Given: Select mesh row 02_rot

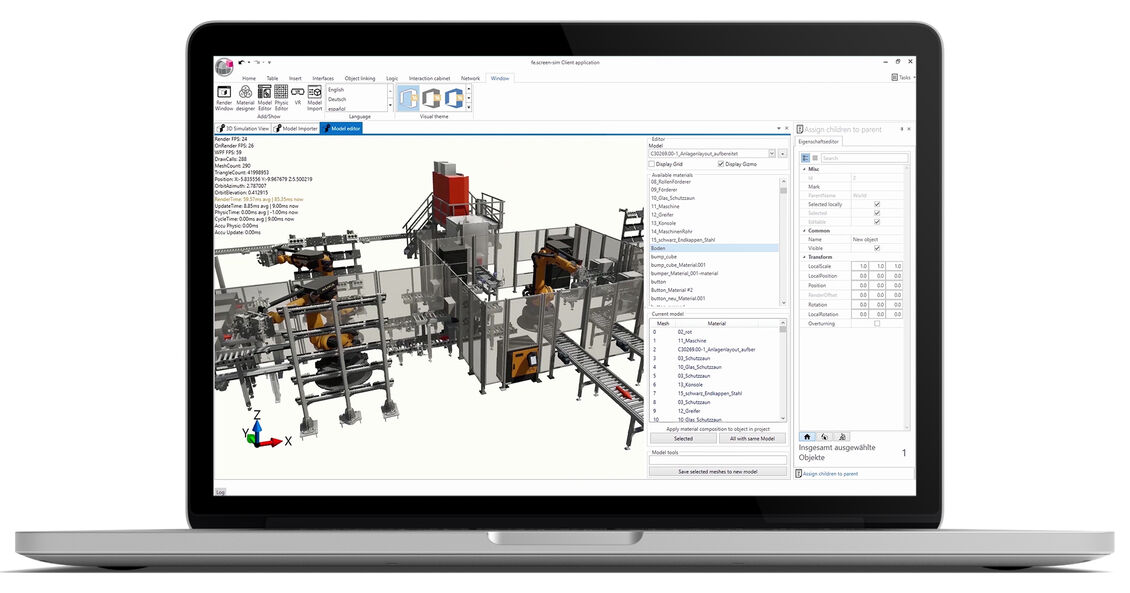Looking at the screenshot, I should tap(715, 332).
